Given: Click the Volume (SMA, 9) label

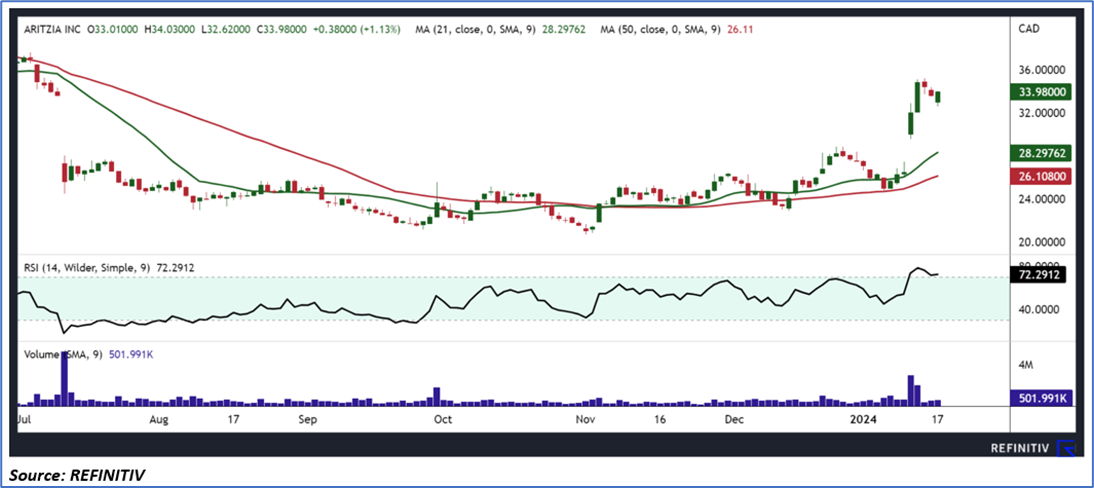Looking at the screenshot, I should 63,355.
